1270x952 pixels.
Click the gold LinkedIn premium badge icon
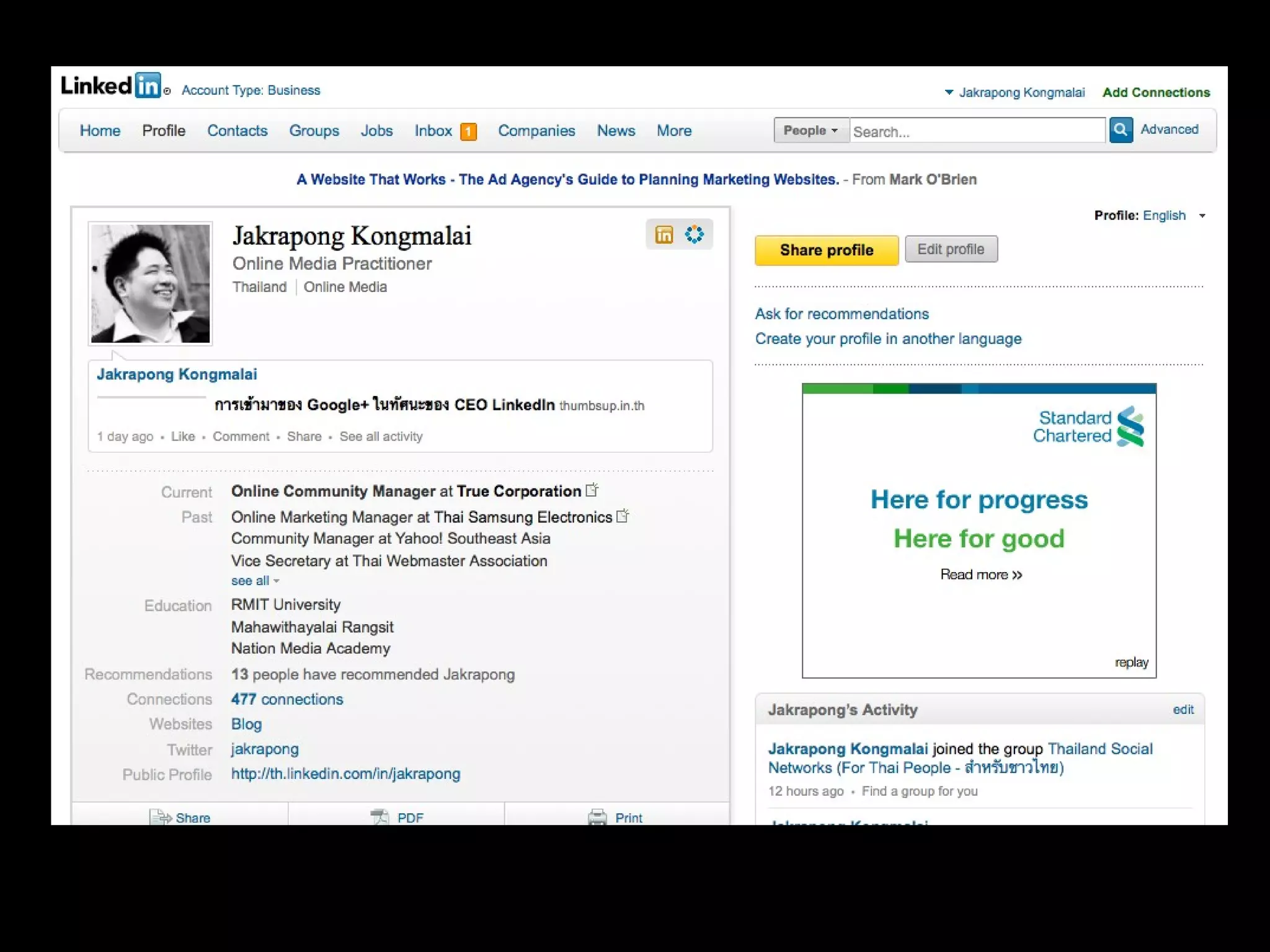click(x=664, y=235)
